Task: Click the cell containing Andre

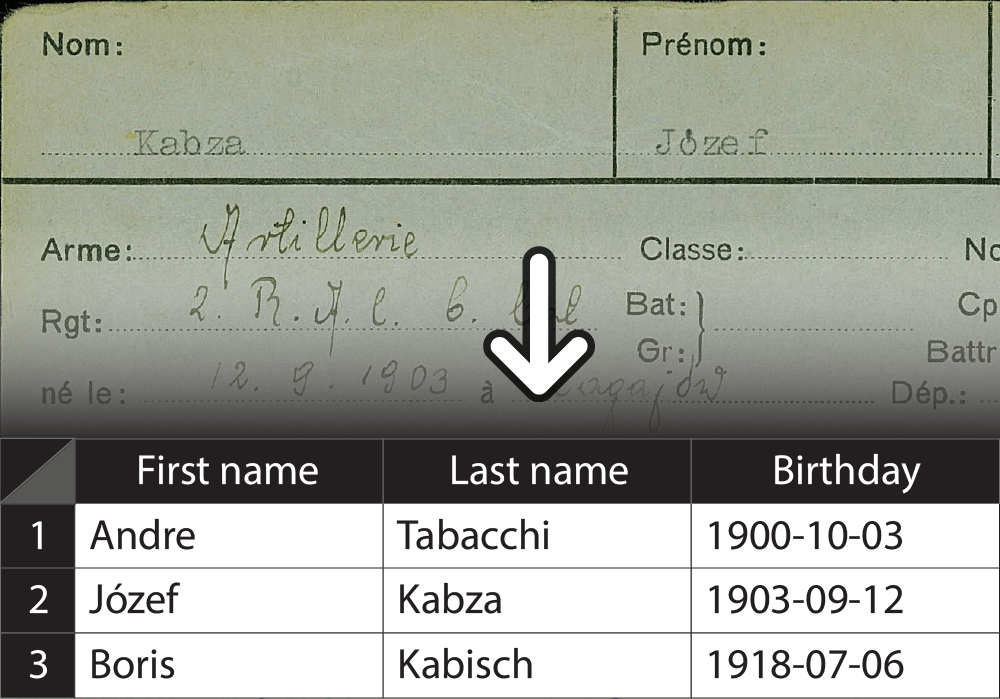Action: coord(227,536)
